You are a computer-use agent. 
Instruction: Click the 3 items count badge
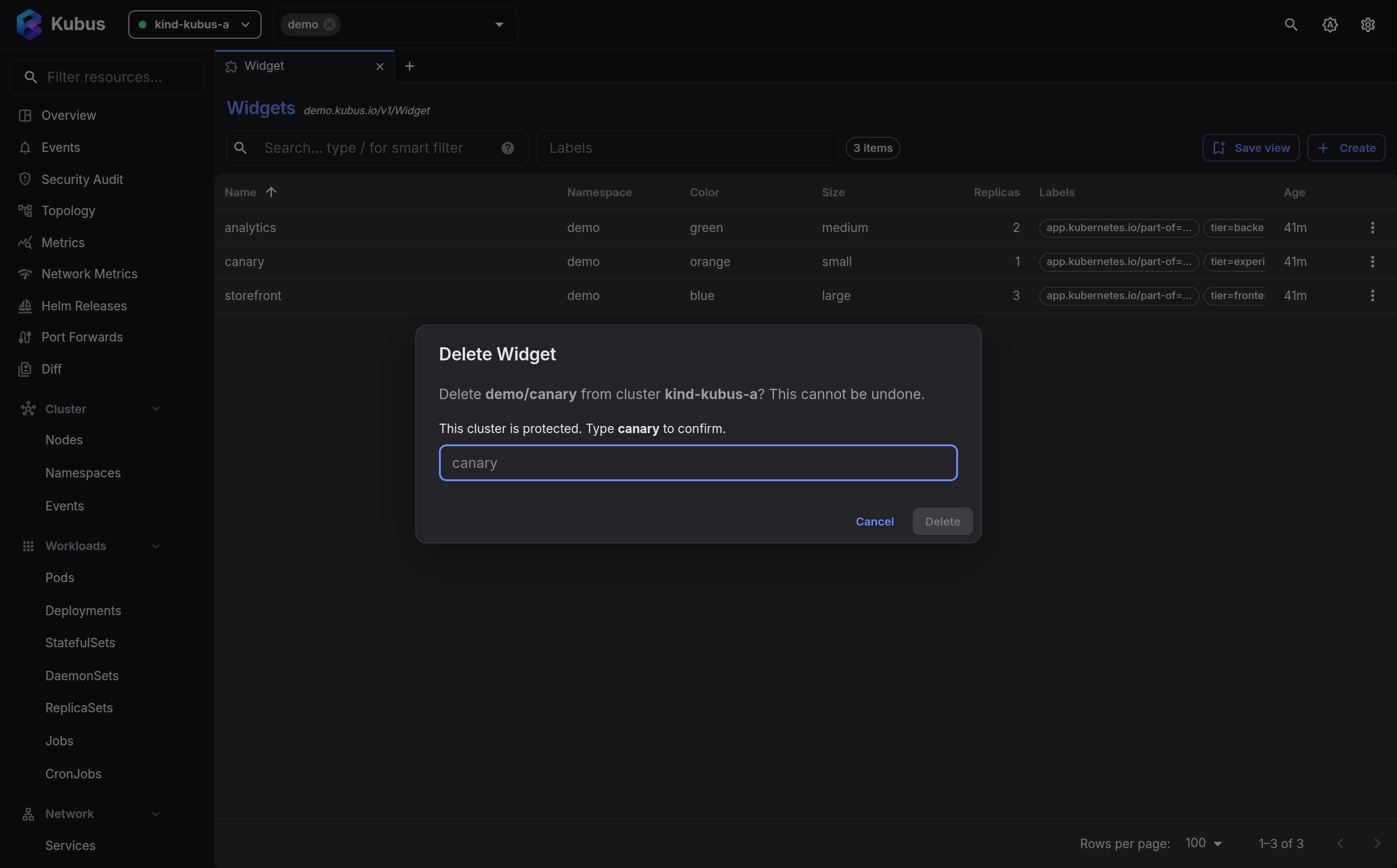pos(873,148)
